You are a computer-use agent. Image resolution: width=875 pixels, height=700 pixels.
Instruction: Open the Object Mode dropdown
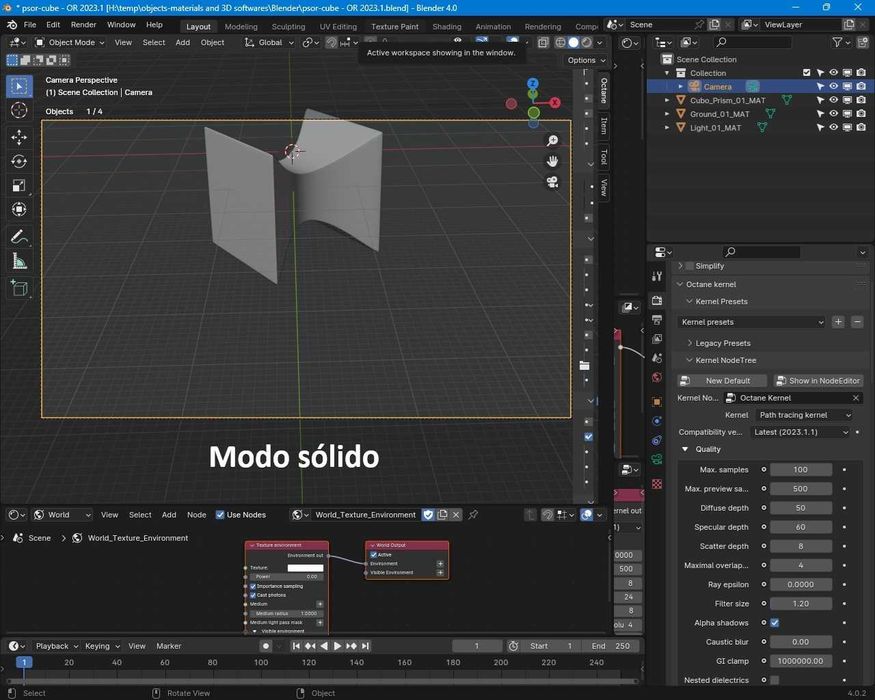tap(70, 42)
